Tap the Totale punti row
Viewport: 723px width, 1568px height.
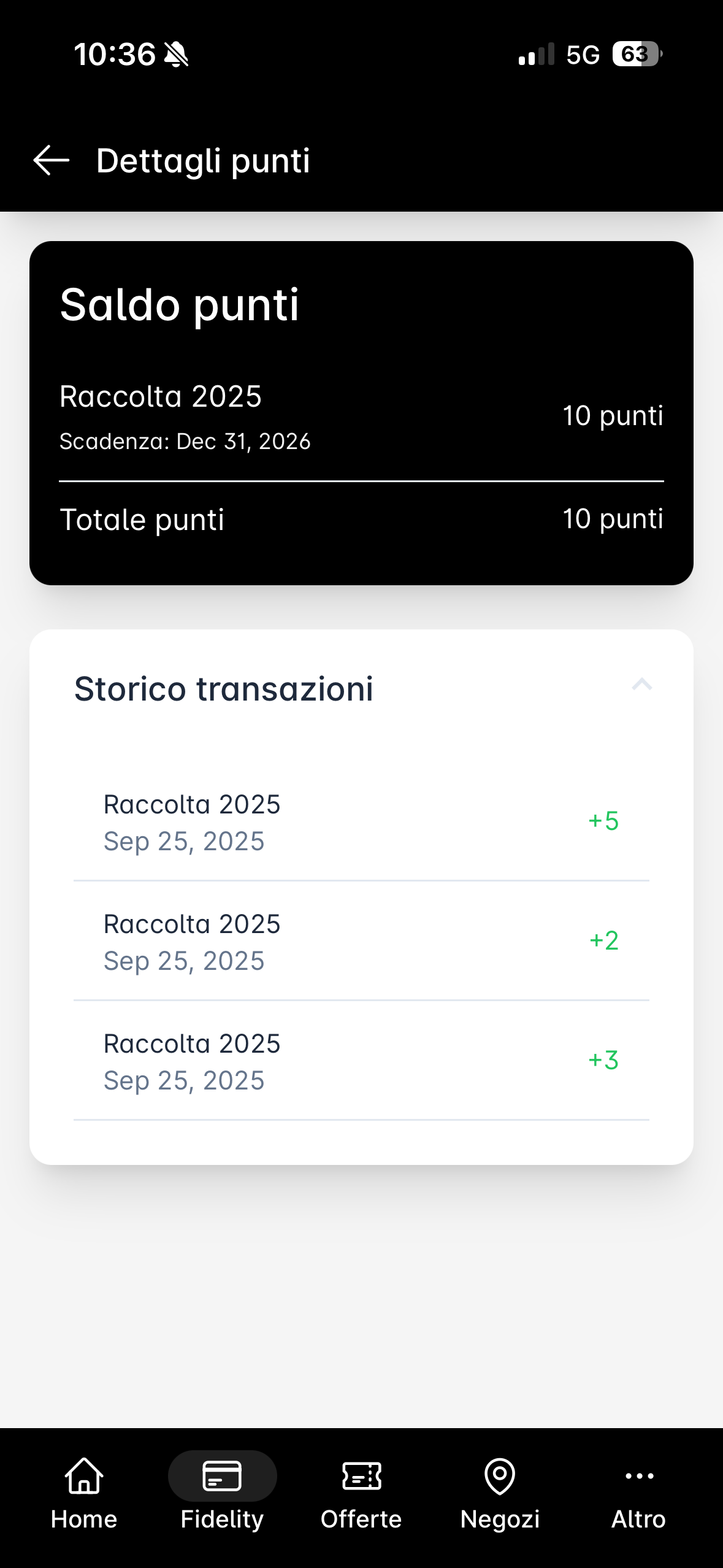click(x=361, y=520)
